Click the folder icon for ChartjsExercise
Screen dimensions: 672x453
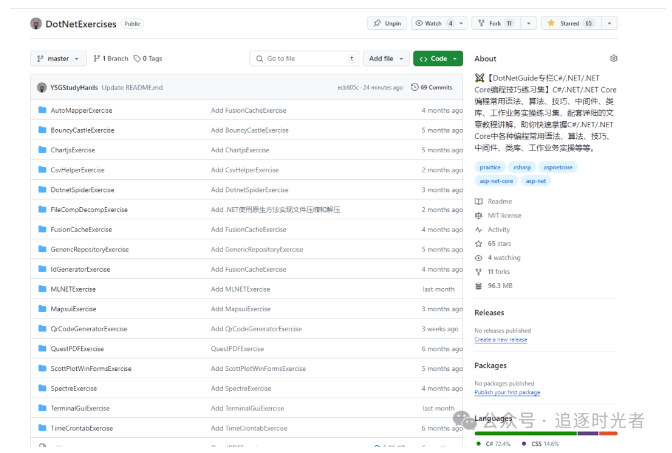coord(42,150)
